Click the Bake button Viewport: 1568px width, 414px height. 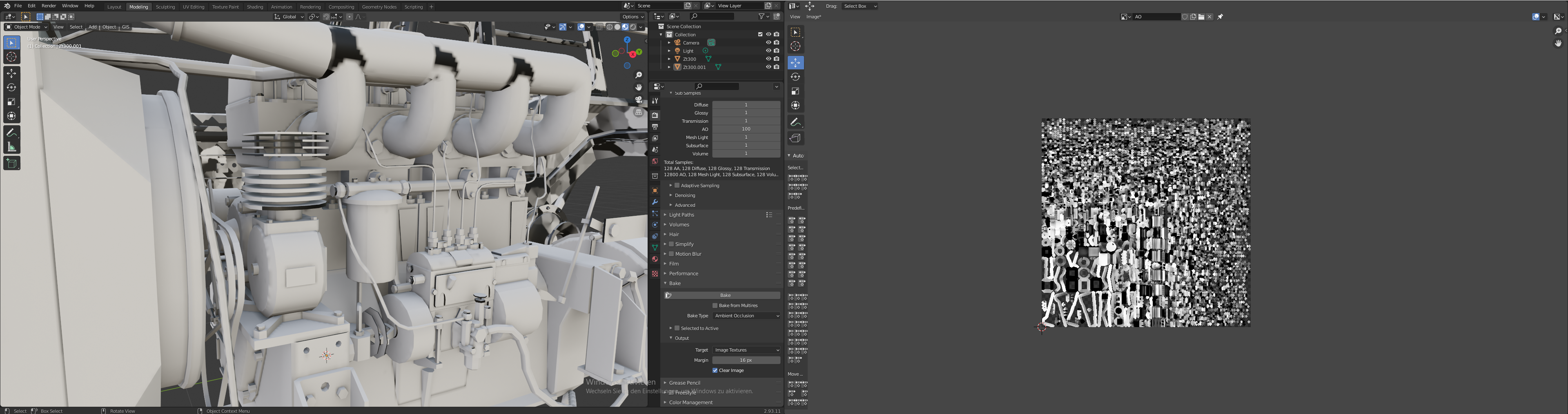(724, 295)
